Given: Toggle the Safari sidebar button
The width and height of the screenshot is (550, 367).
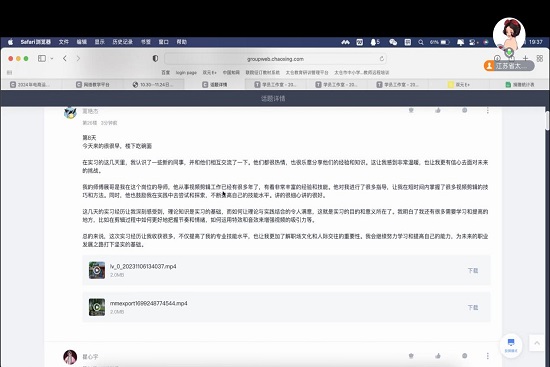Looking at the screenshot, I should tap(42, 59).
